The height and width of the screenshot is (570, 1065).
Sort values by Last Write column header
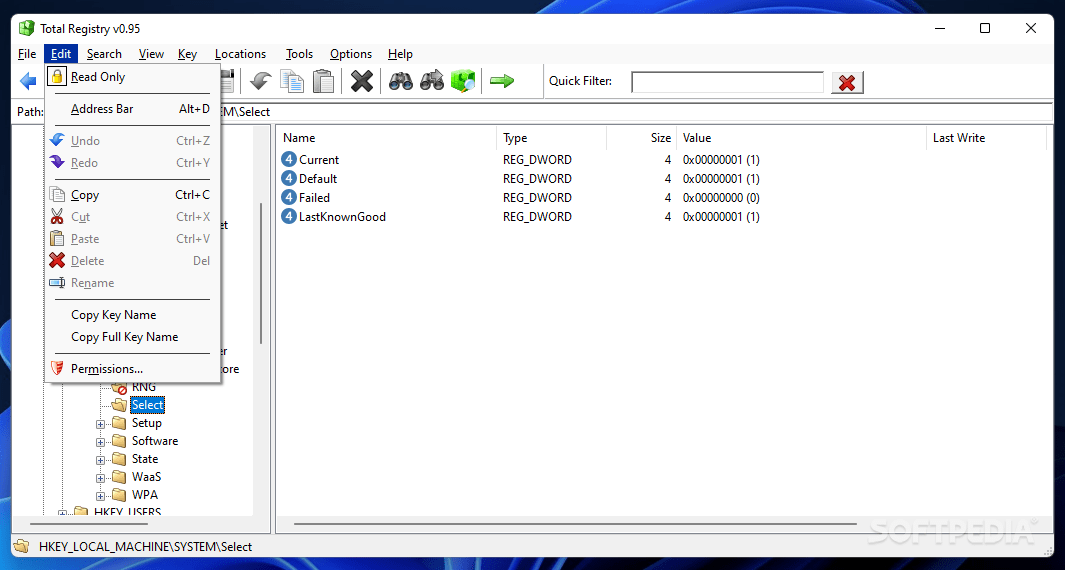[x=986, y=138]
